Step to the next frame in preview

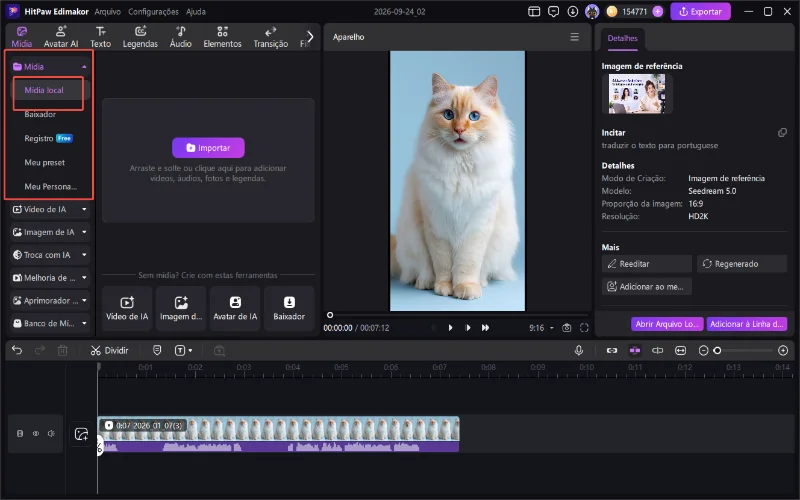(x=468, y=328)
